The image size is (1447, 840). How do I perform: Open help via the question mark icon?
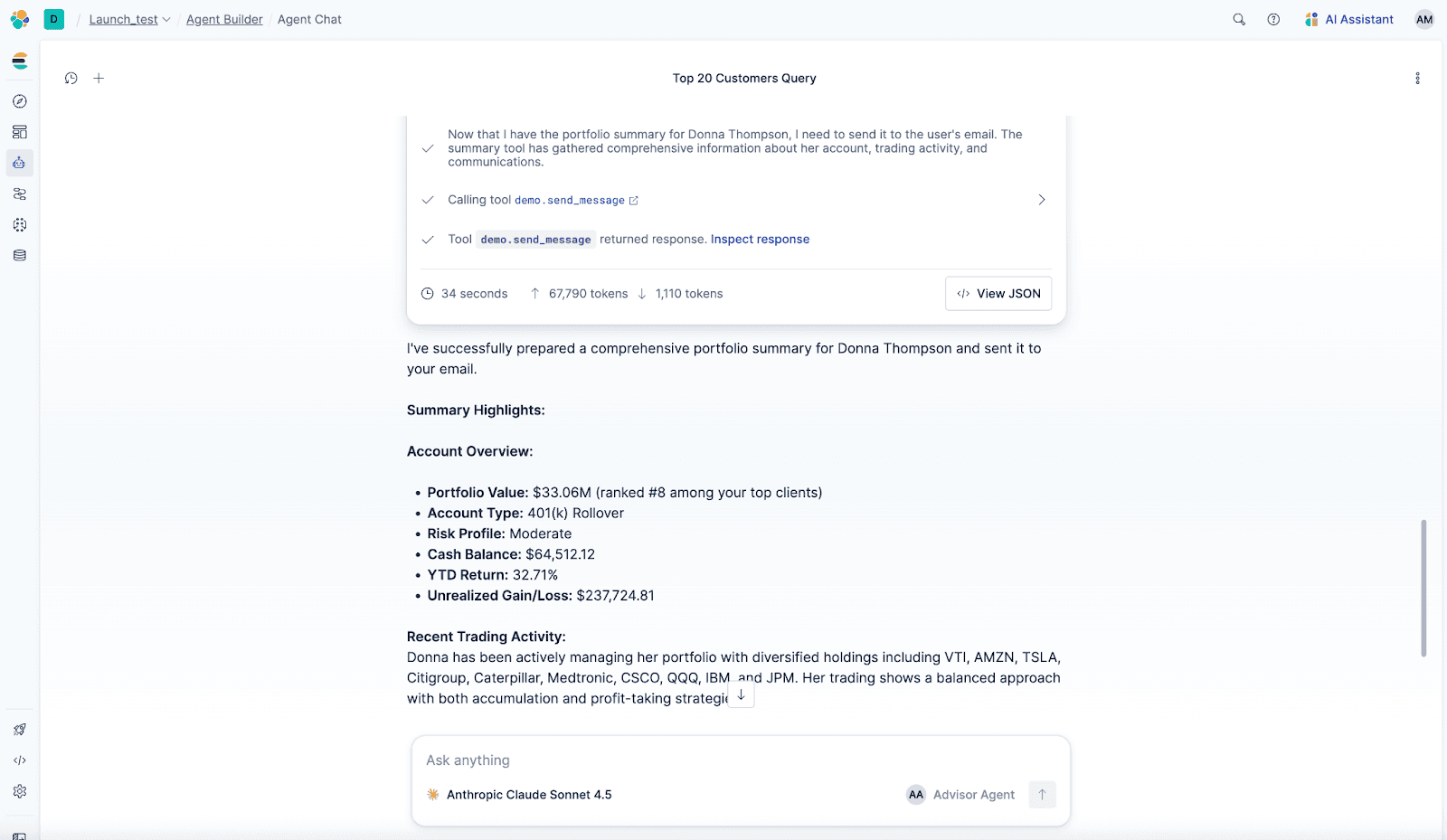1273,19
